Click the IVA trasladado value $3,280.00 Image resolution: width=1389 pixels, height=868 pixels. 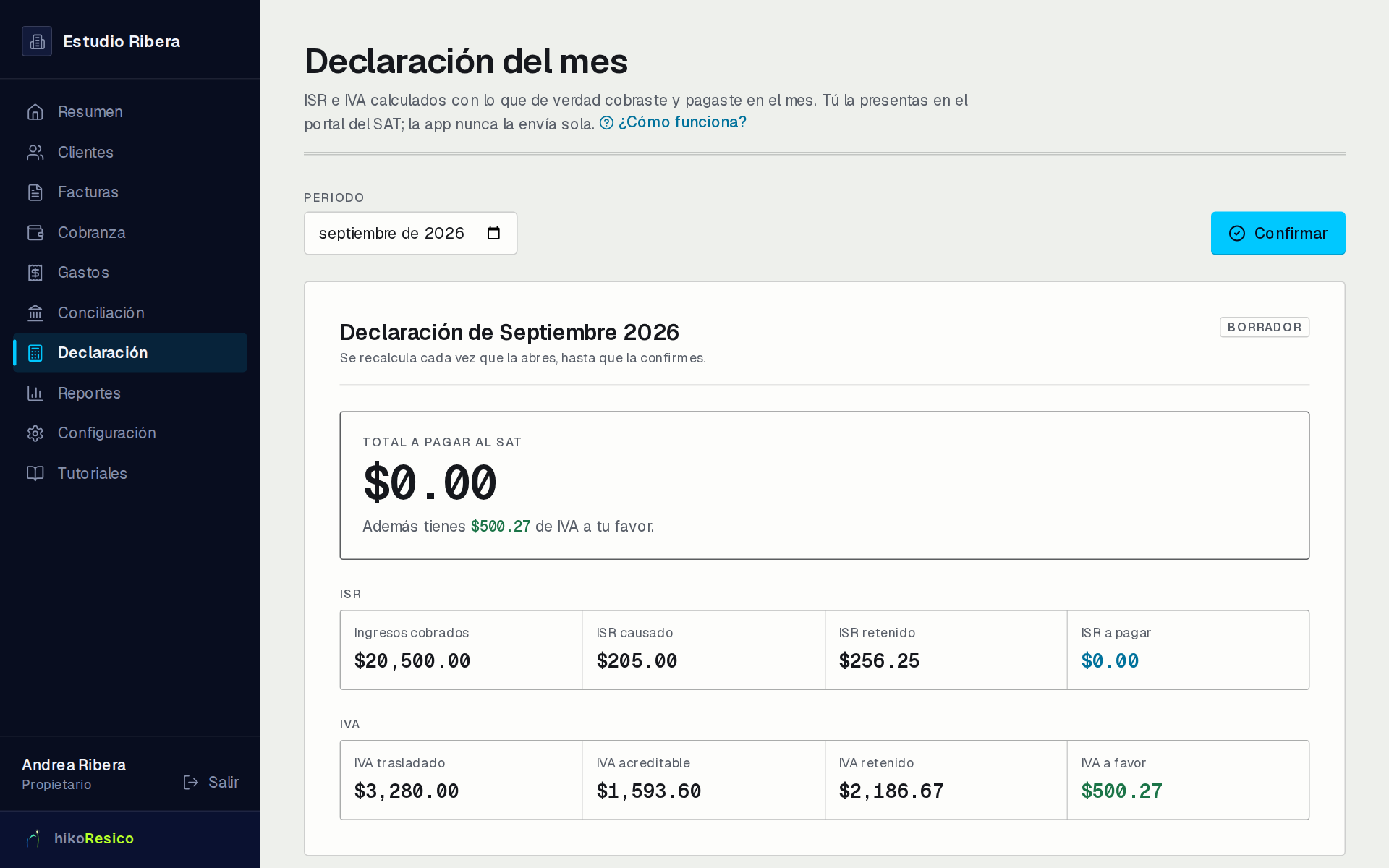click(407, 791)
